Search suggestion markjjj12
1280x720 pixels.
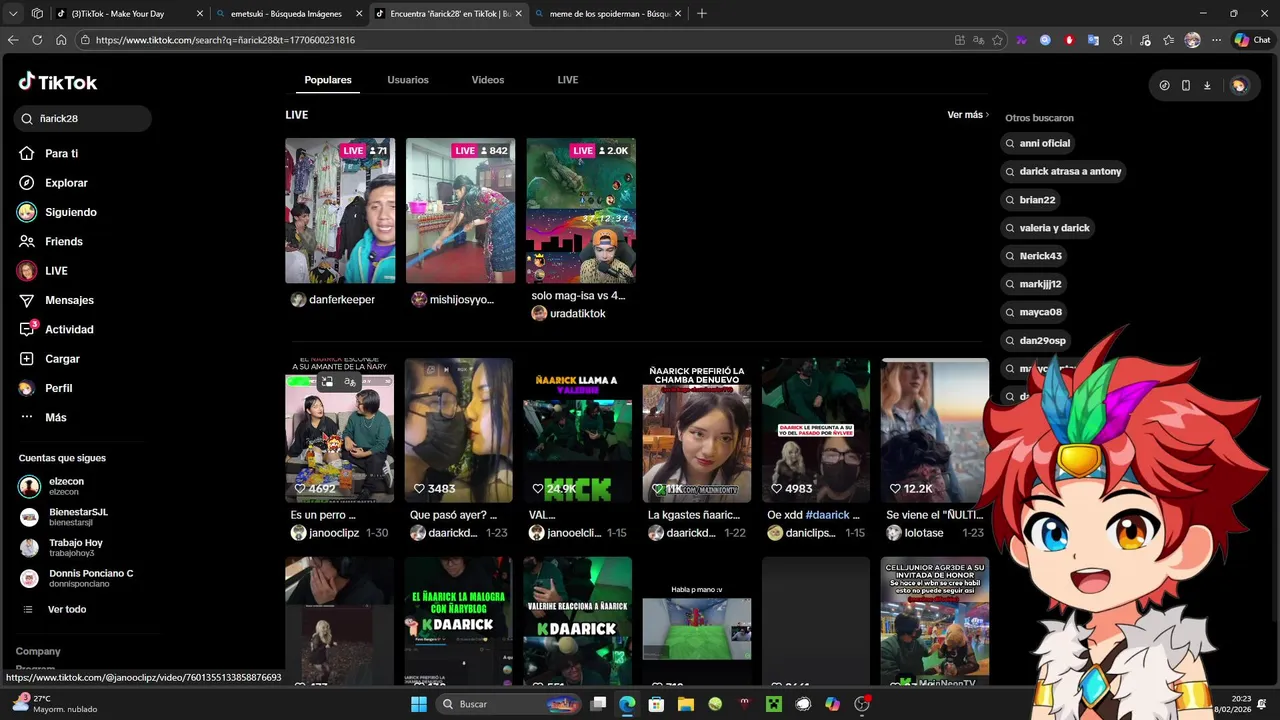1034,284
